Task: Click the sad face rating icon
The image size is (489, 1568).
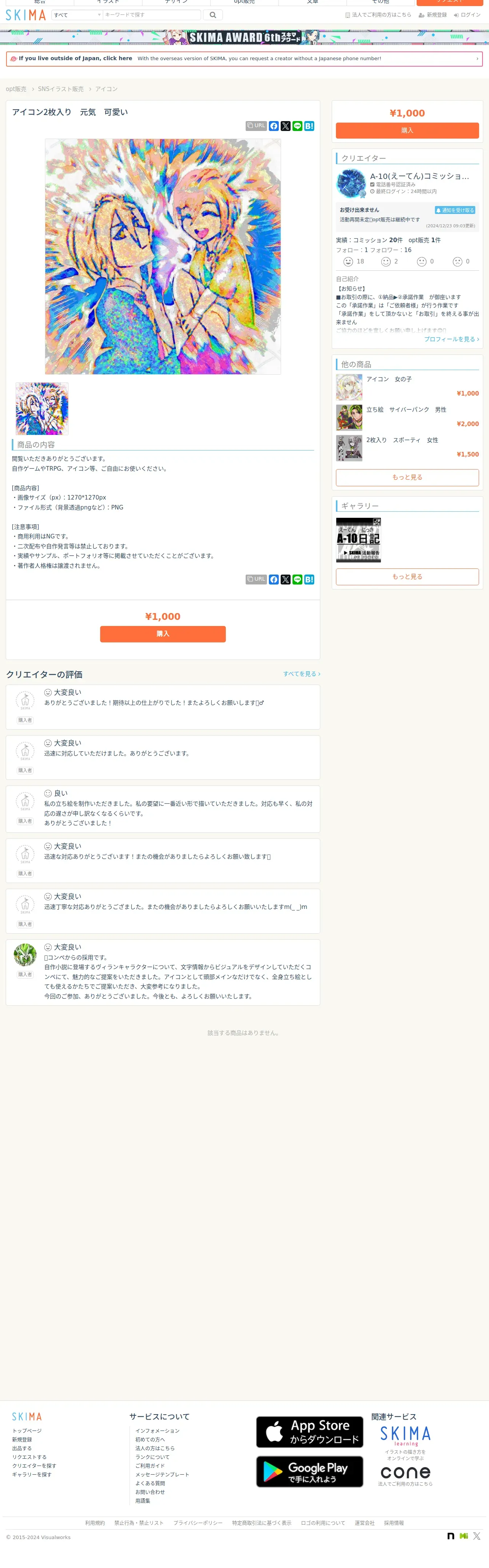Action: tap(457, 262)
